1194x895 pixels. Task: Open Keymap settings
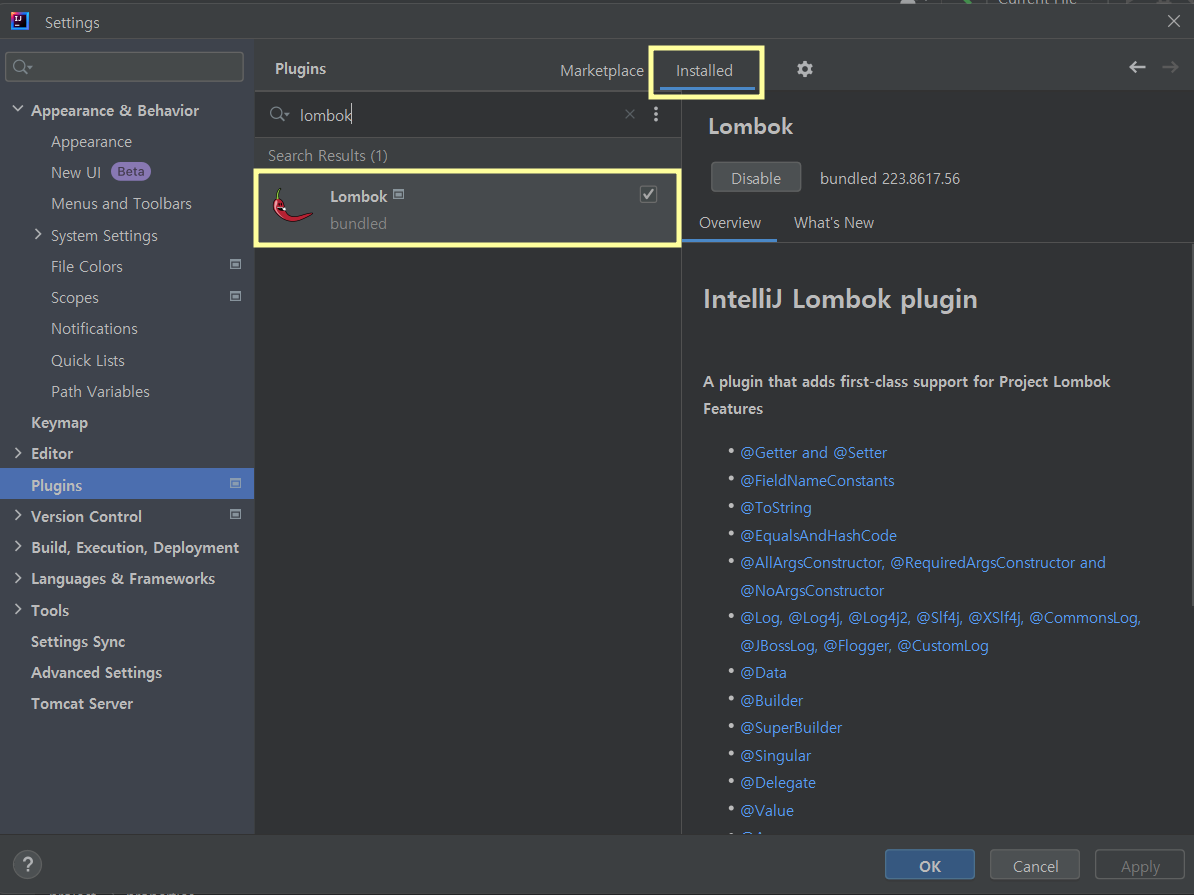point(59,423)
